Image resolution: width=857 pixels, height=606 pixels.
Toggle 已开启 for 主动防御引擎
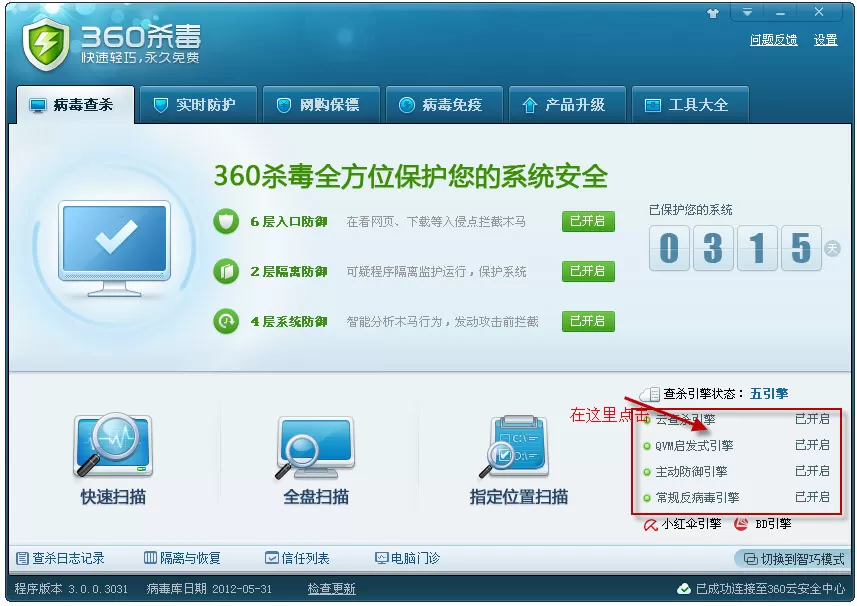tap(812, 471)
